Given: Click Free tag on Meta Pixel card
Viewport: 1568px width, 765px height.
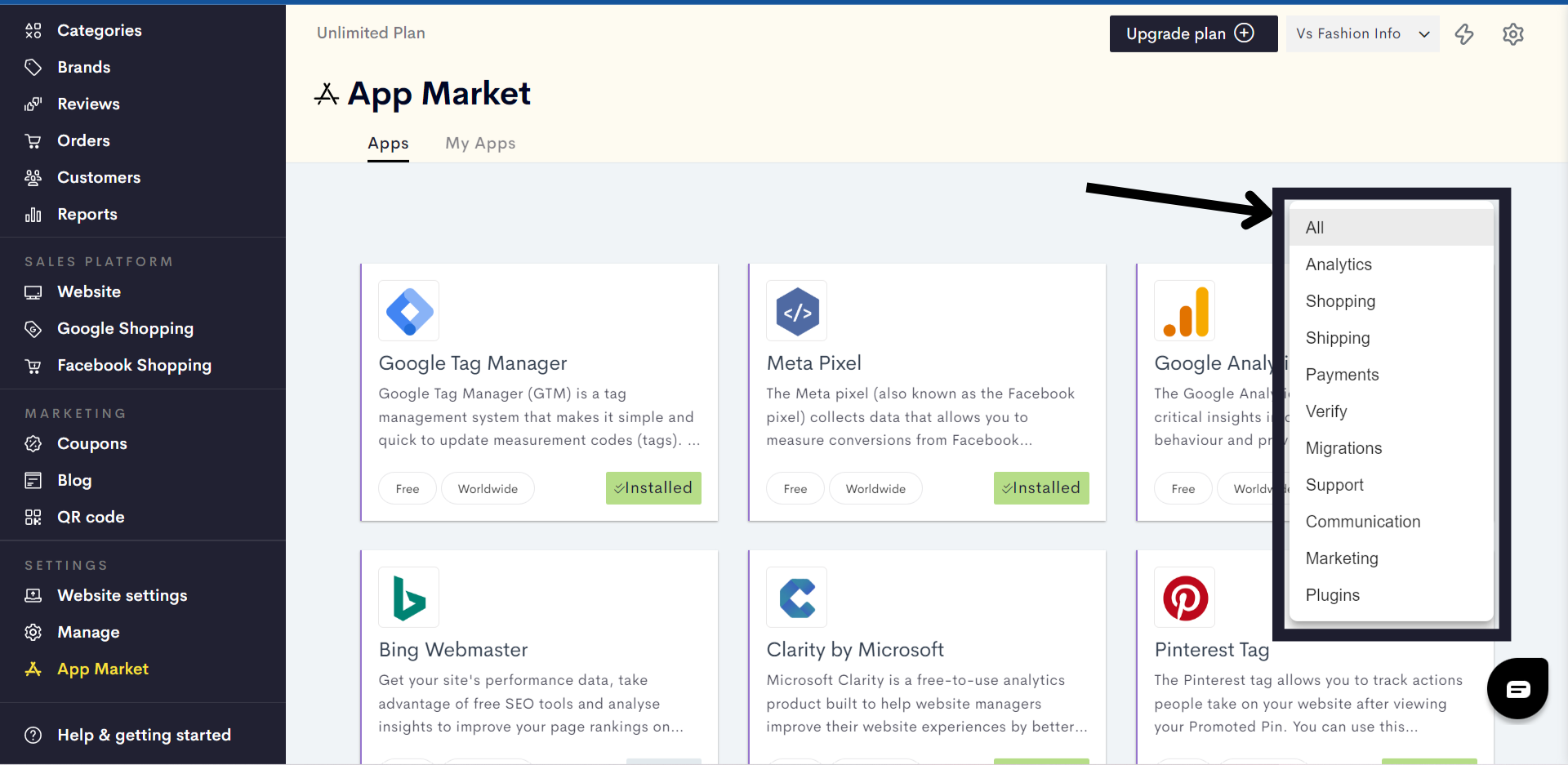Looking at the screenshot, I should point(795,489).
